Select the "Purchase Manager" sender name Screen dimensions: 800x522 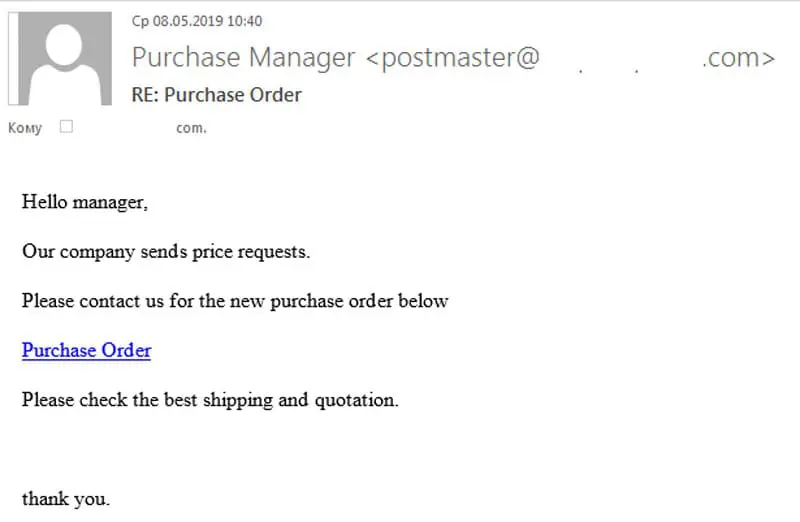[243, 57]
